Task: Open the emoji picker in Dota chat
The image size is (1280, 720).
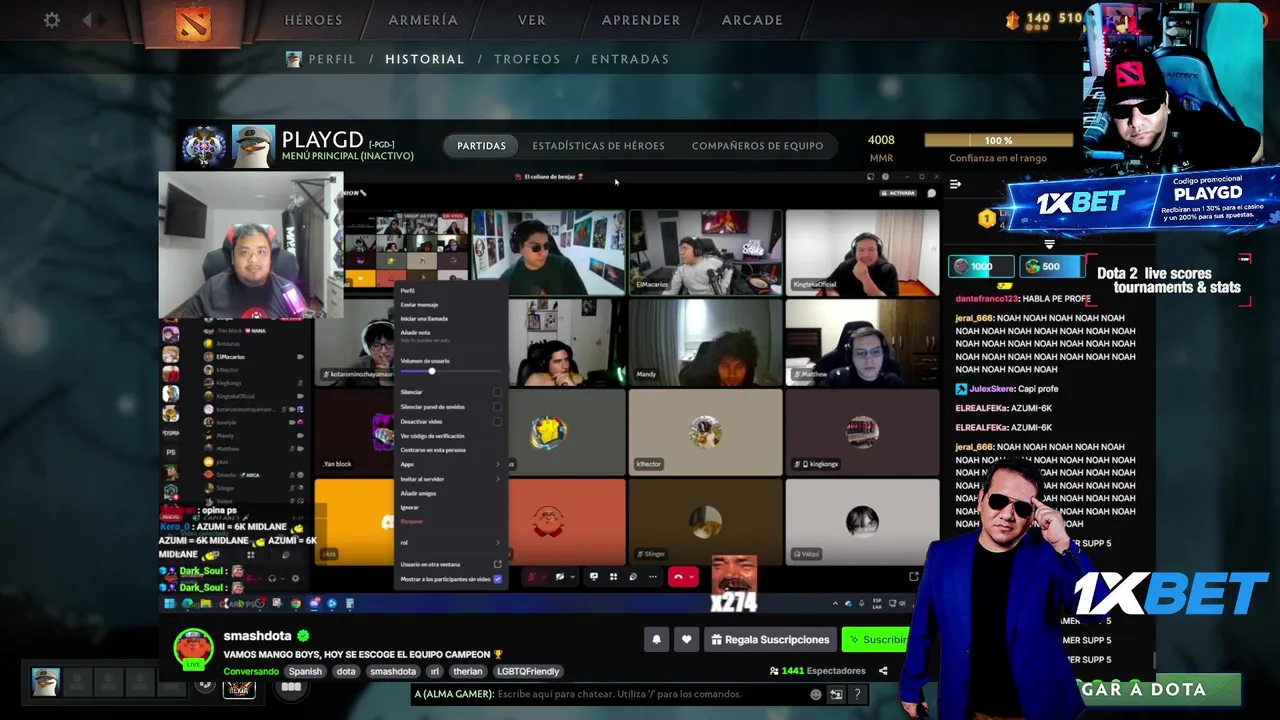Action: (x=816, y=694)
